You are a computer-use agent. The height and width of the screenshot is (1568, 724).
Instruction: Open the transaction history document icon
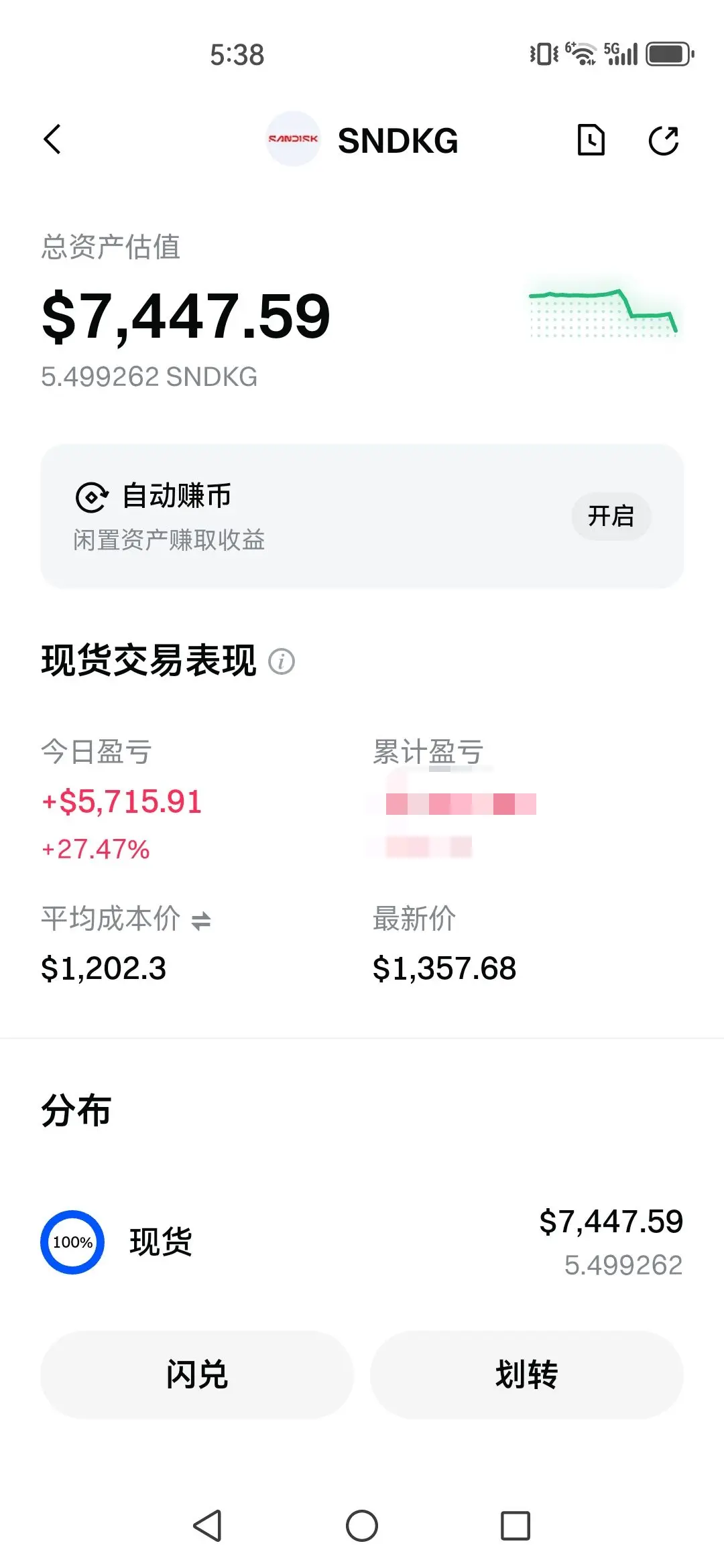tap(591, 140)
